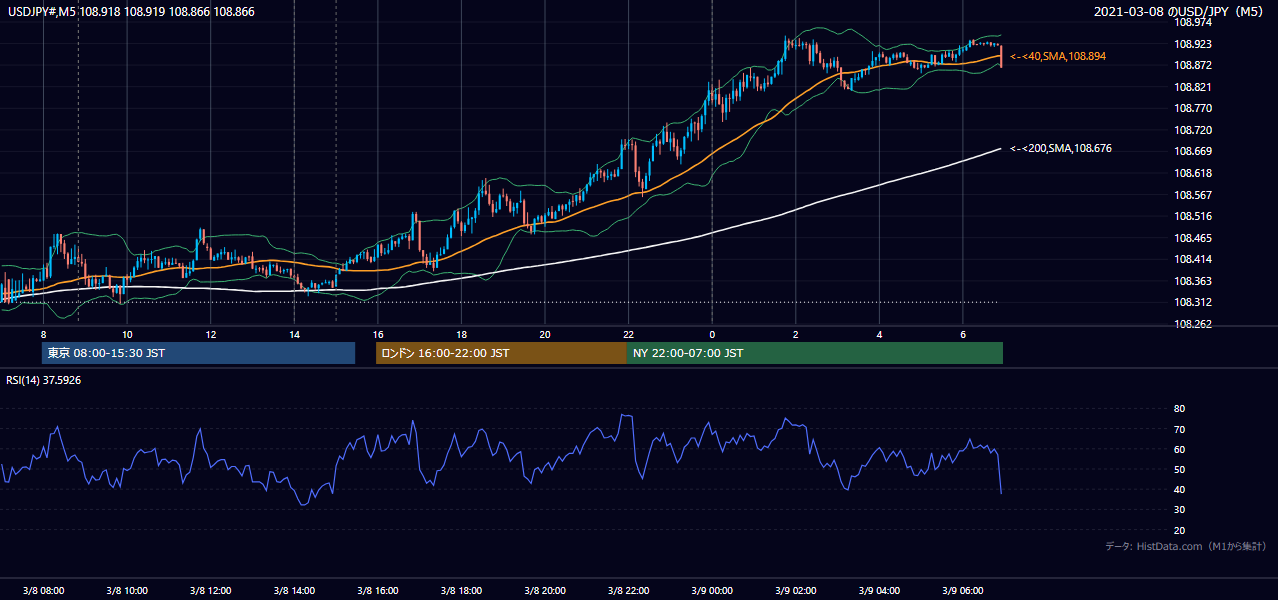This screenshot has height=600, width=1278.
Task: Click hour tick 12 below the price chart
Action: [211, 334]
